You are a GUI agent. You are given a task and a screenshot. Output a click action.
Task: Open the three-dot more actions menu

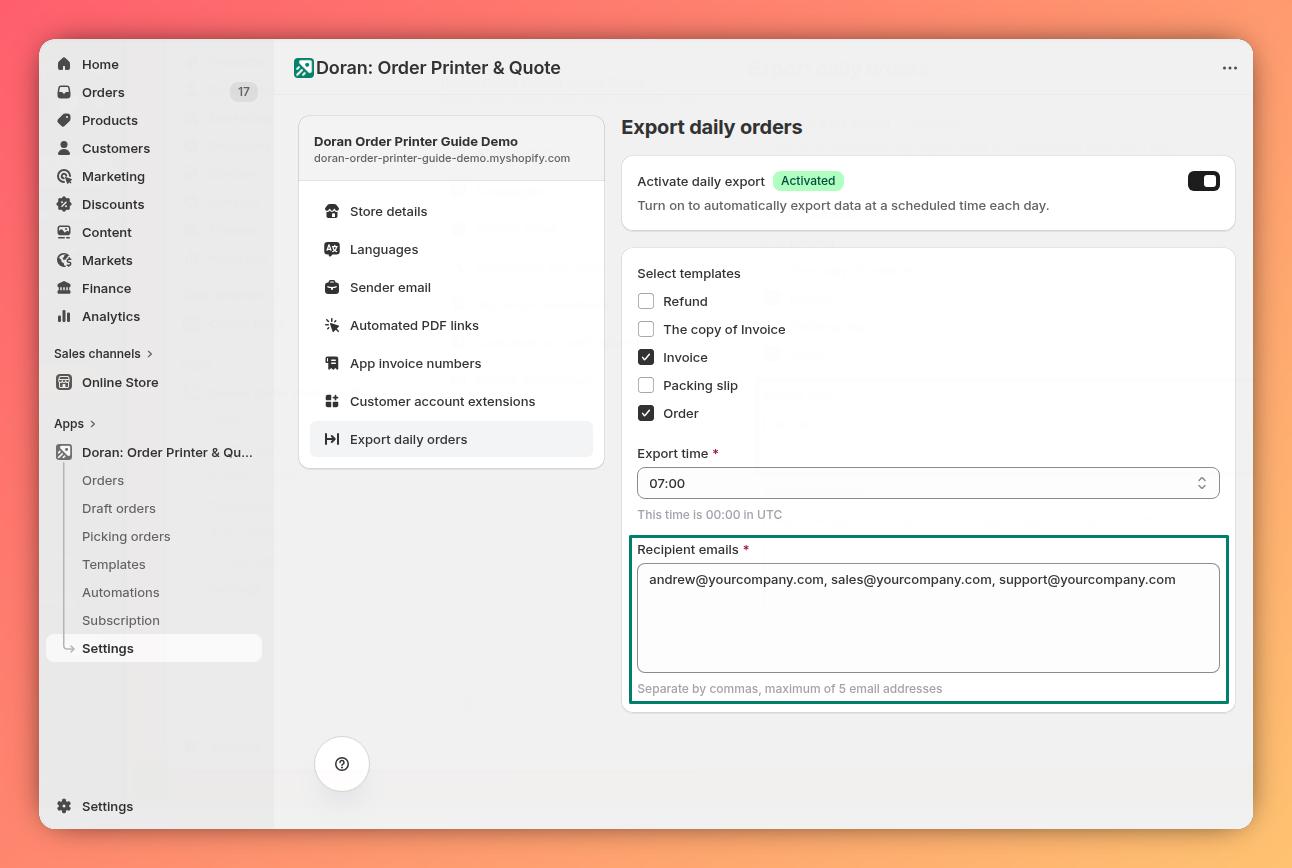click(x=1230, y=68)
